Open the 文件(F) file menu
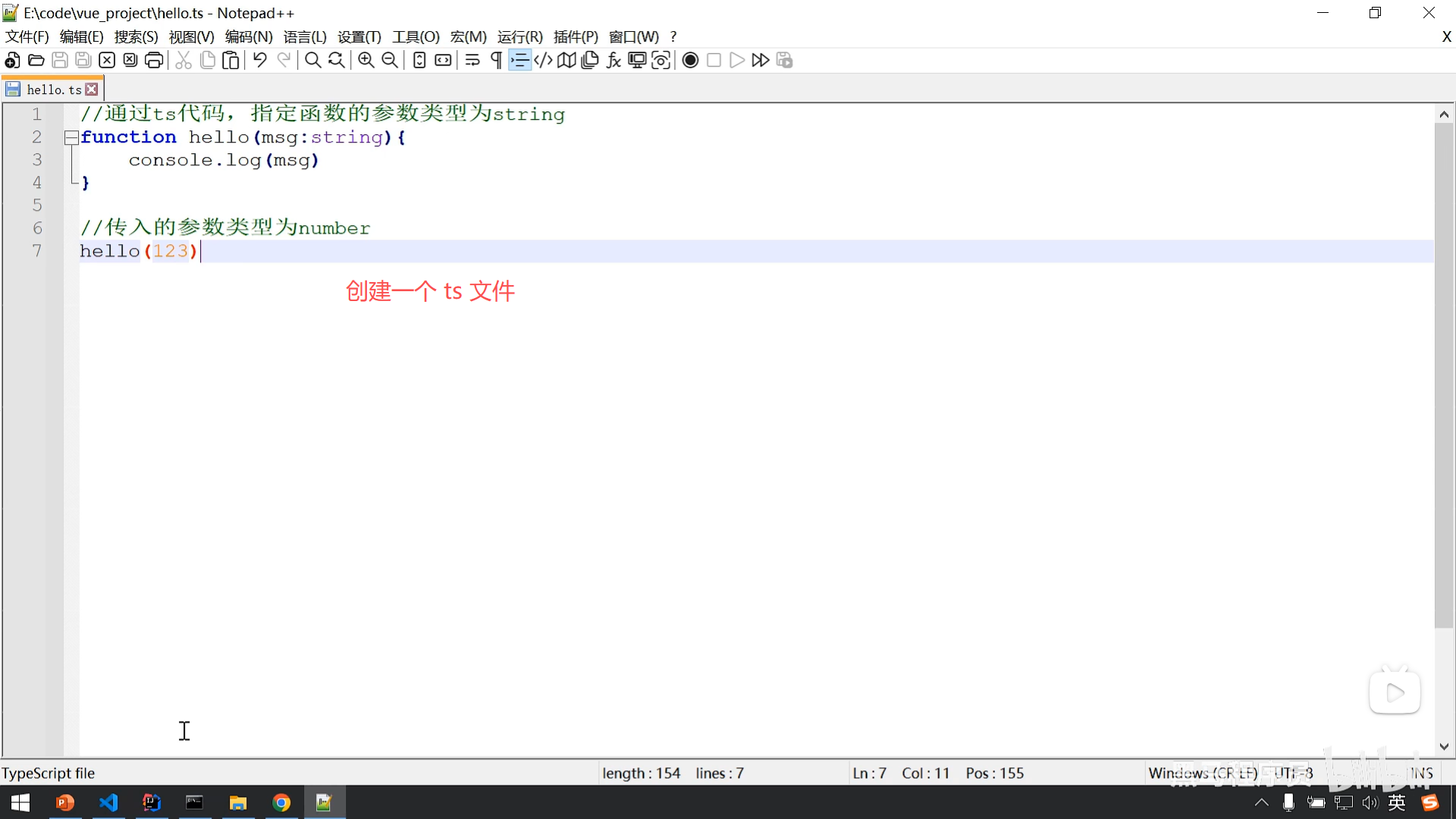The height and width of the screenshot is (819, 1456). point(27,36)
